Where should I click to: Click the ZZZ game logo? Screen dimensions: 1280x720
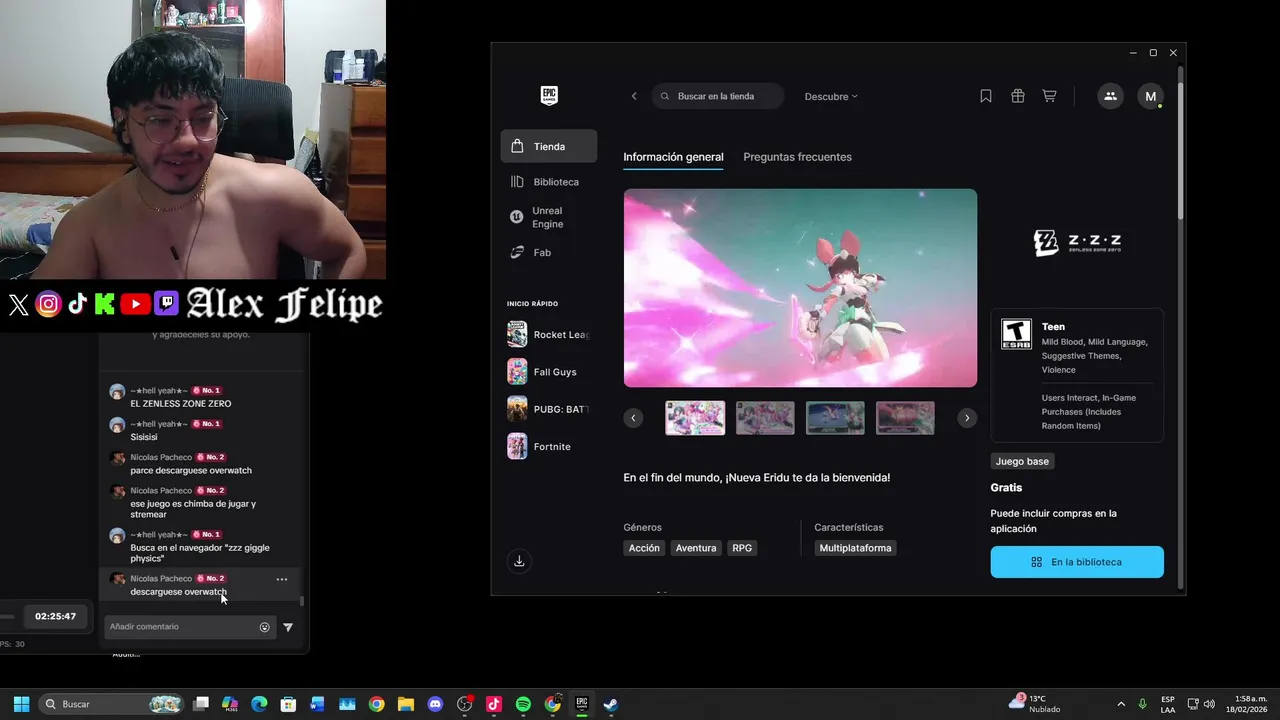(x=1077, y=243)
